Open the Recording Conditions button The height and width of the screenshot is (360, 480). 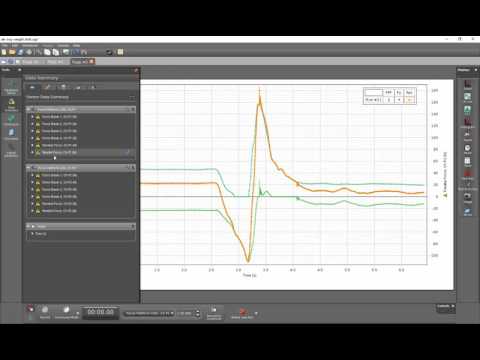click(x=214, y=313)
